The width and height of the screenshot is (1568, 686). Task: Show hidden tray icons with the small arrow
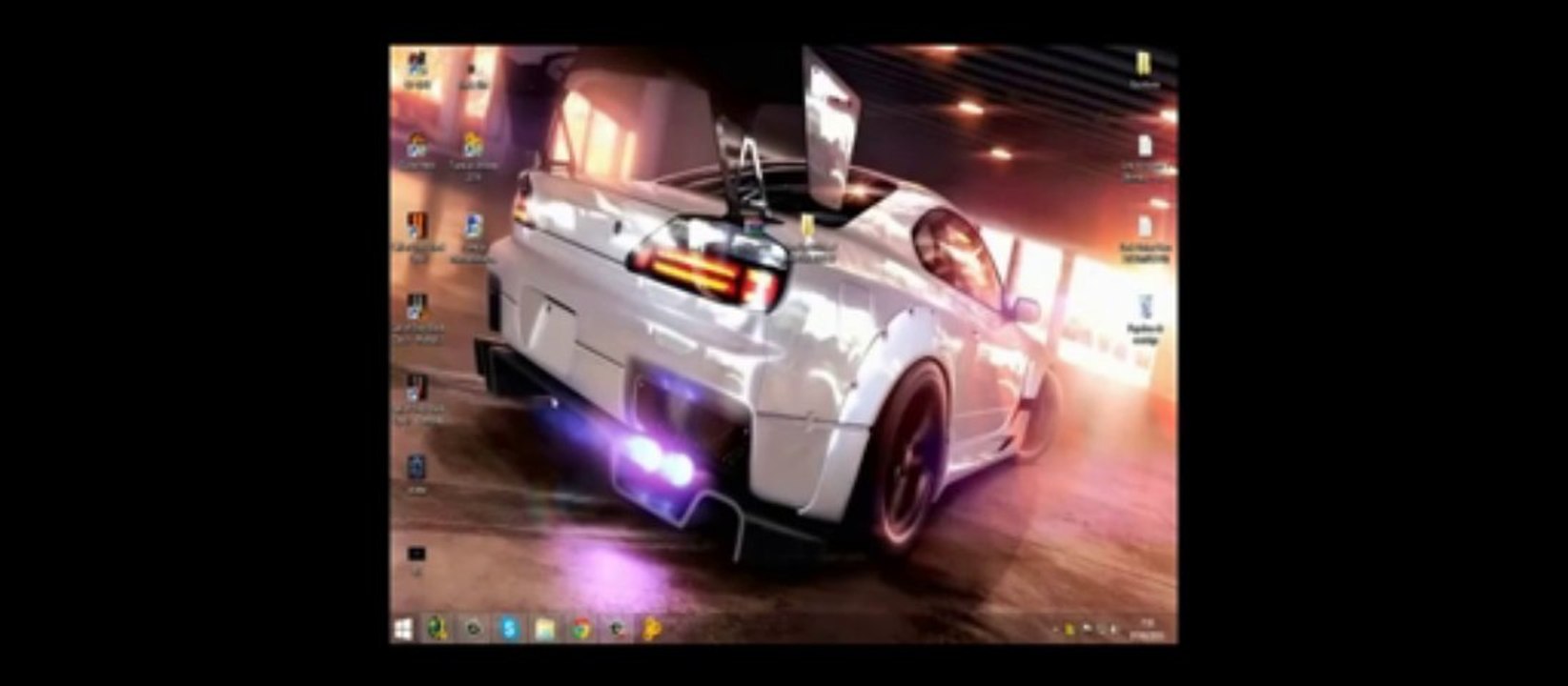coord(1055,629)
